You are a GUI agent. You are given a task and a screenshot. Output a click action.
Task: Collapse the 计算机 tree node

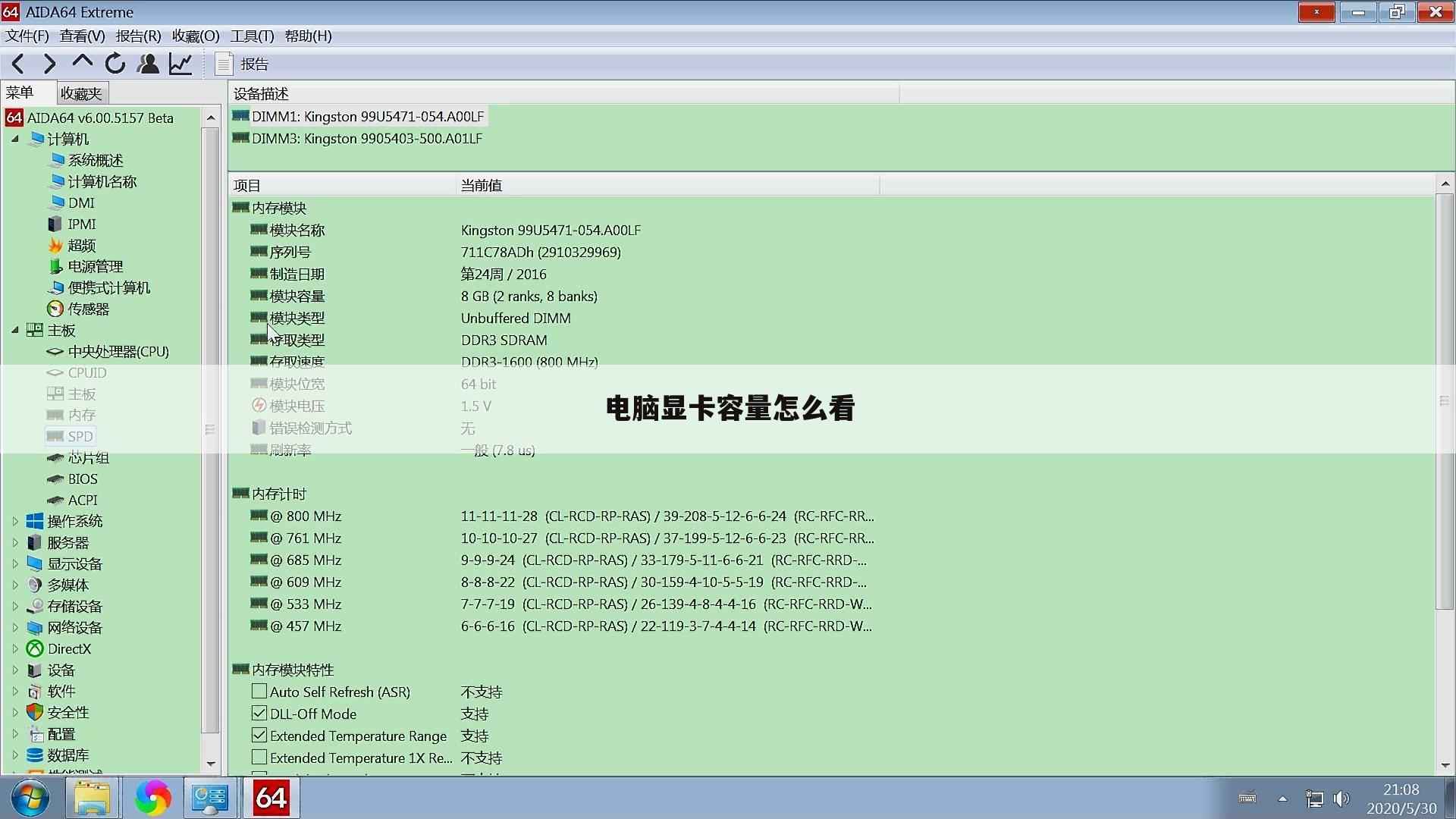15,139
